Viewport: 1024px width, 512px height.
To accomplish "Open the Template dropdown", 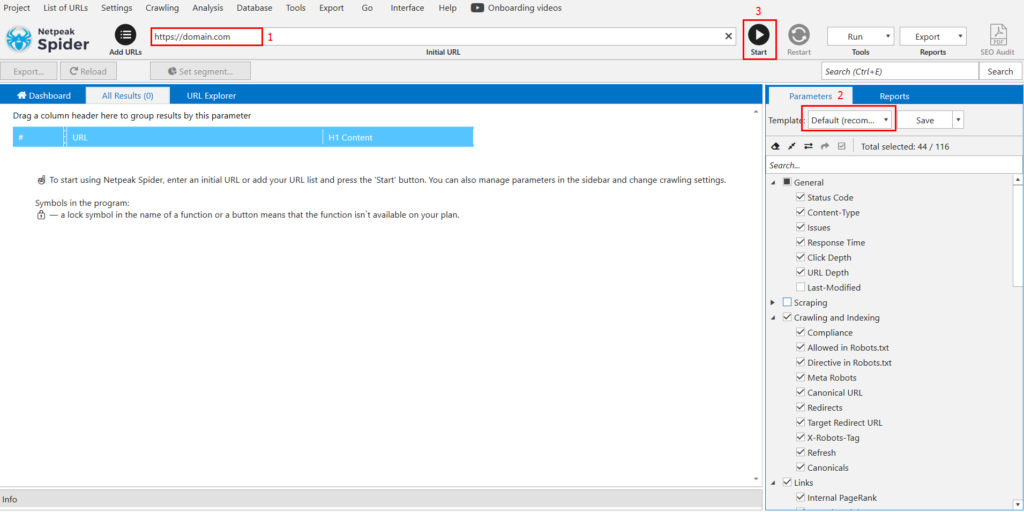I will [850, 120].
